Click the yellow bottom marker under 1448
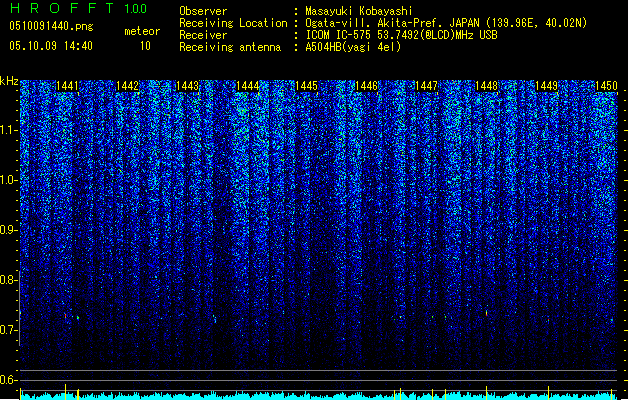The width and height of the screenshot is (629, 400). click(487, 393)
